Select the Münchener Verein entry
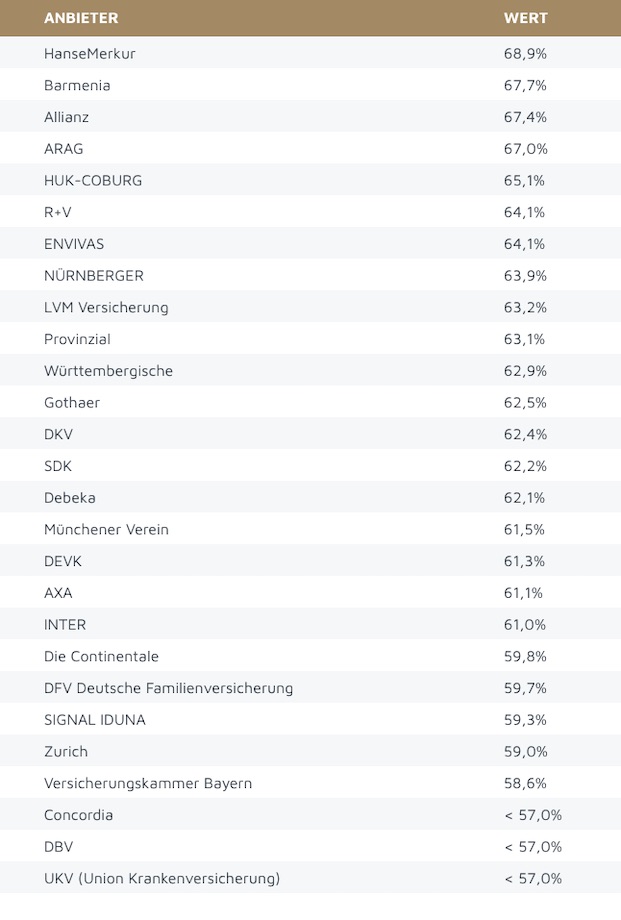This screenshot has width=621, height=920. point(106,530)
